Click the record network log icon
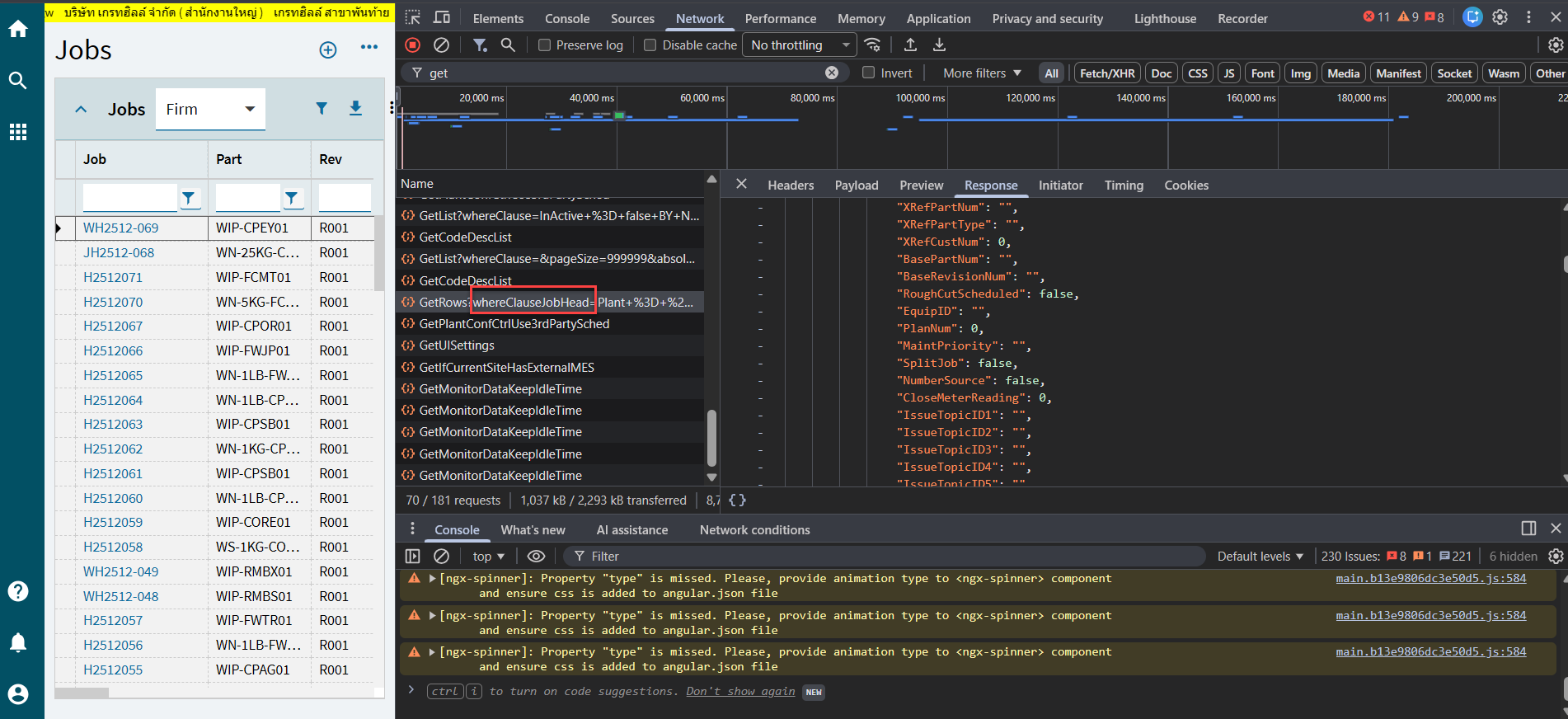This screenshot has height=719, width=1568. coord(413,45)
